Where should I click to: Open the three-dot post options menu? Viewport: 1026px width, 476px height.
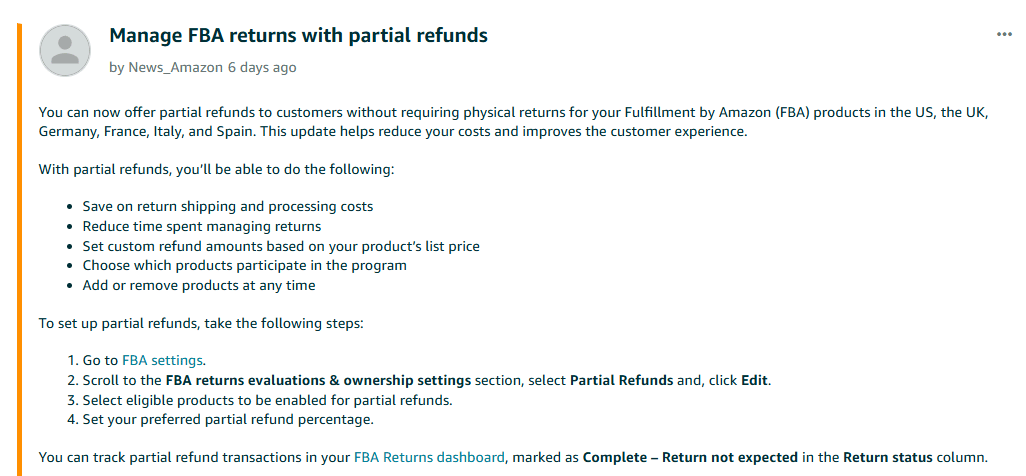1004,35
